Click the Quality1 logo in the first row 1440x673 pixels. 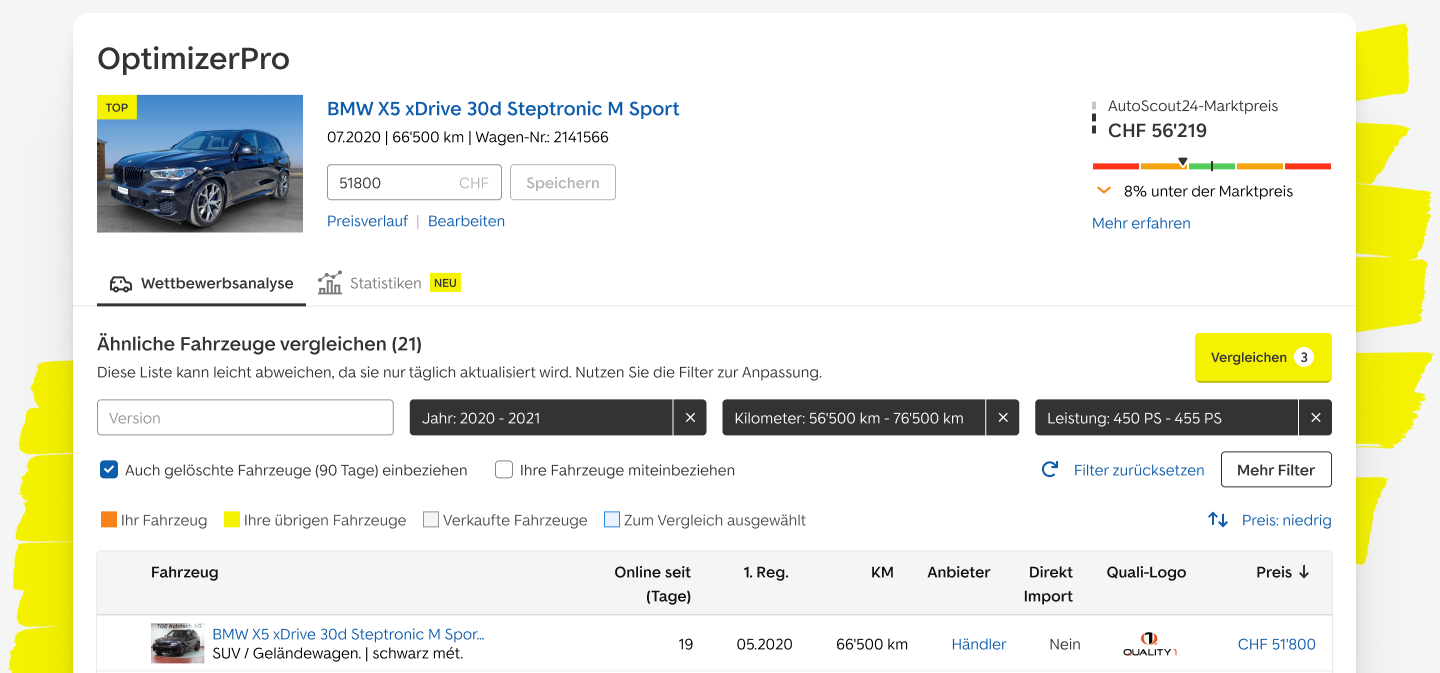pyautogui.click(x=1148, y=644)
